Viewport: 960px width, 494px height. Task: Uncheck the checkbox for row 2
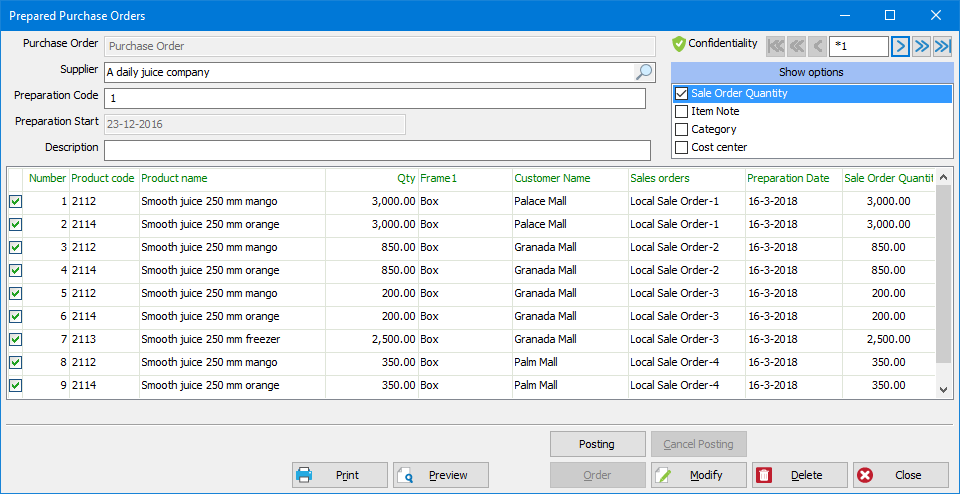[15, 225]
